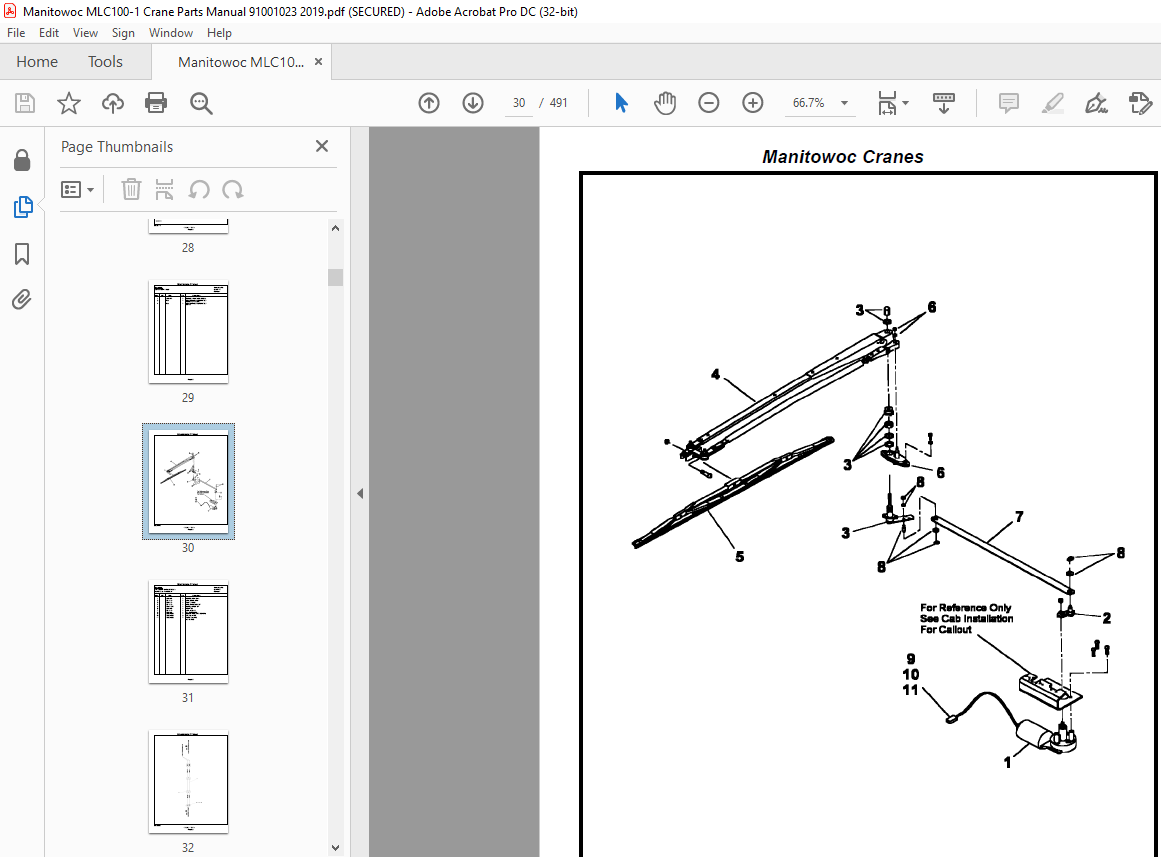Viewport: 1161px width, 857px height.
Task: Close the Manitowoc document tab
Action: click(x=318, y=61)
